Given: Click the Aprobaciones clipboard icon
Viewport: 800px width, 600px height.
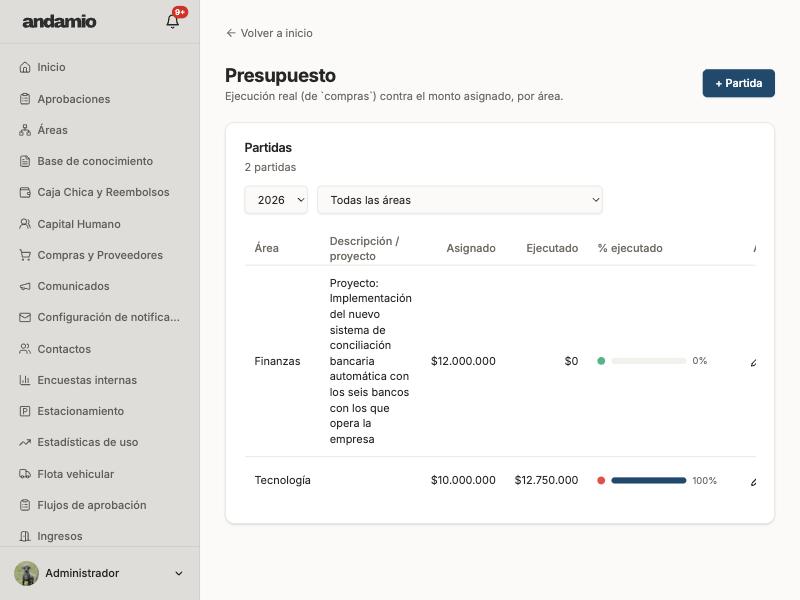Looking at the screenshot, I should click(x=25, y=99).
